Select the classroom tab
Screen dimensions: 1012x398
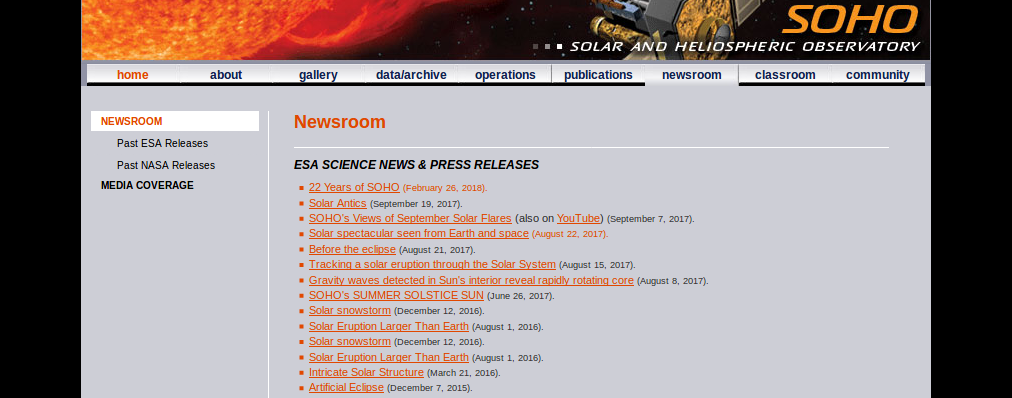pyautogui.click(x=785, y=75)
